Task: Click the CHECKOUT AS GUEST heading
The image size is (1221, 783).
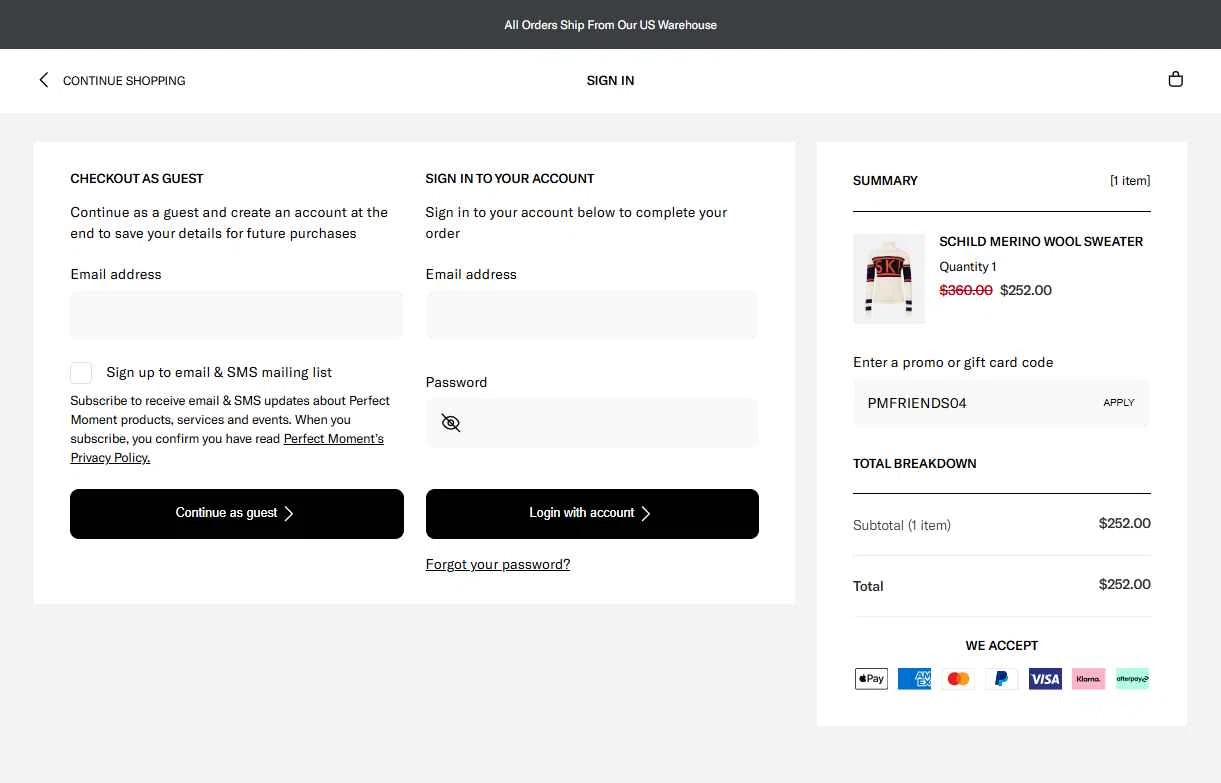Action: (137, 179)
